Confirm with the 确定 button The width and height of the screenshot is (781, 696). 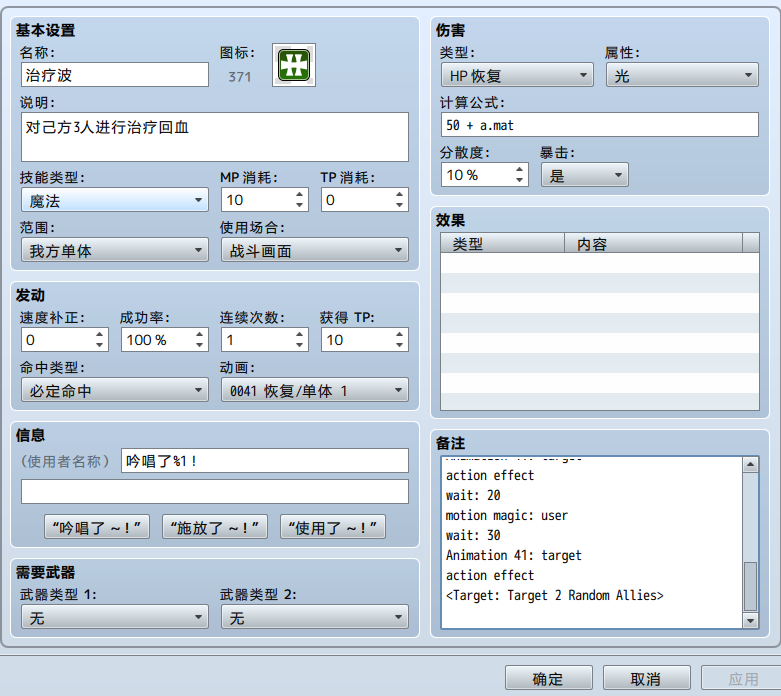point(548,678)
